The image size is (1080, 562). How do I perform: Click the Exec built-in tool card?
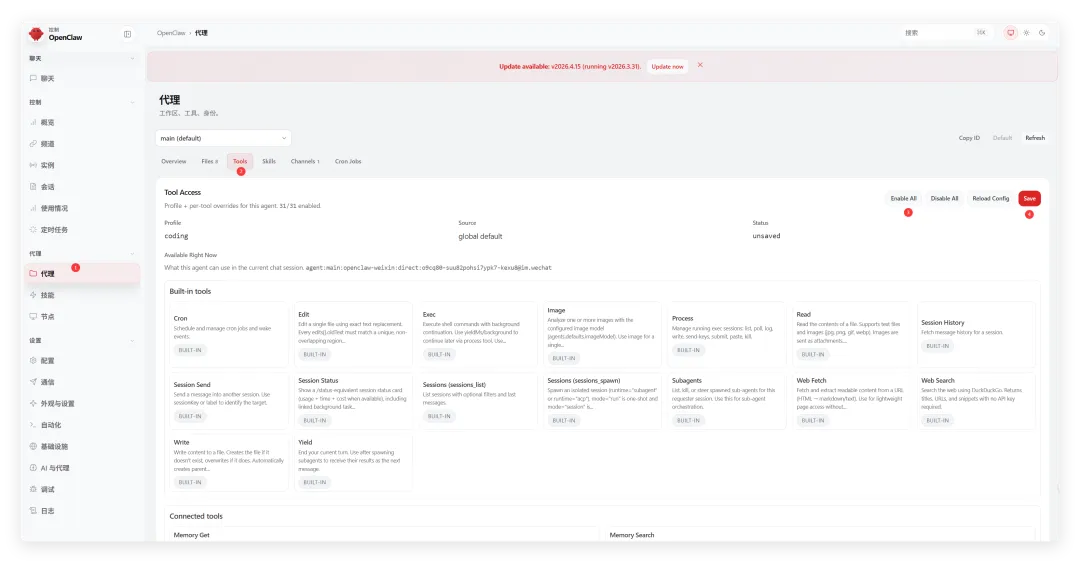pyautogui.click(x=477, y=334)
